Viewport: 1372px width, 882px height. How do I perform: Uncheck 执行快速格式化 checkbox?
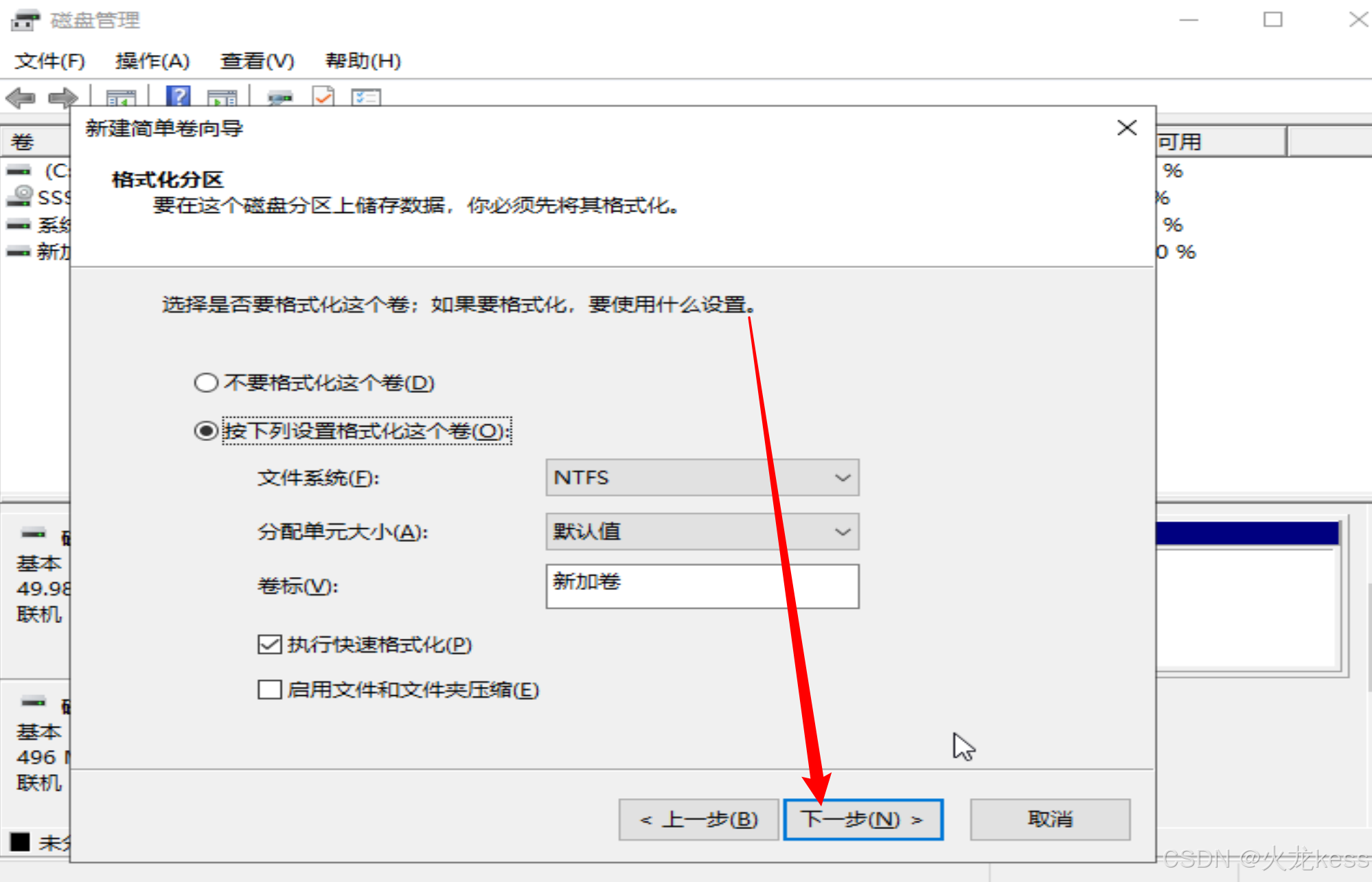click(x=269, y=644)
